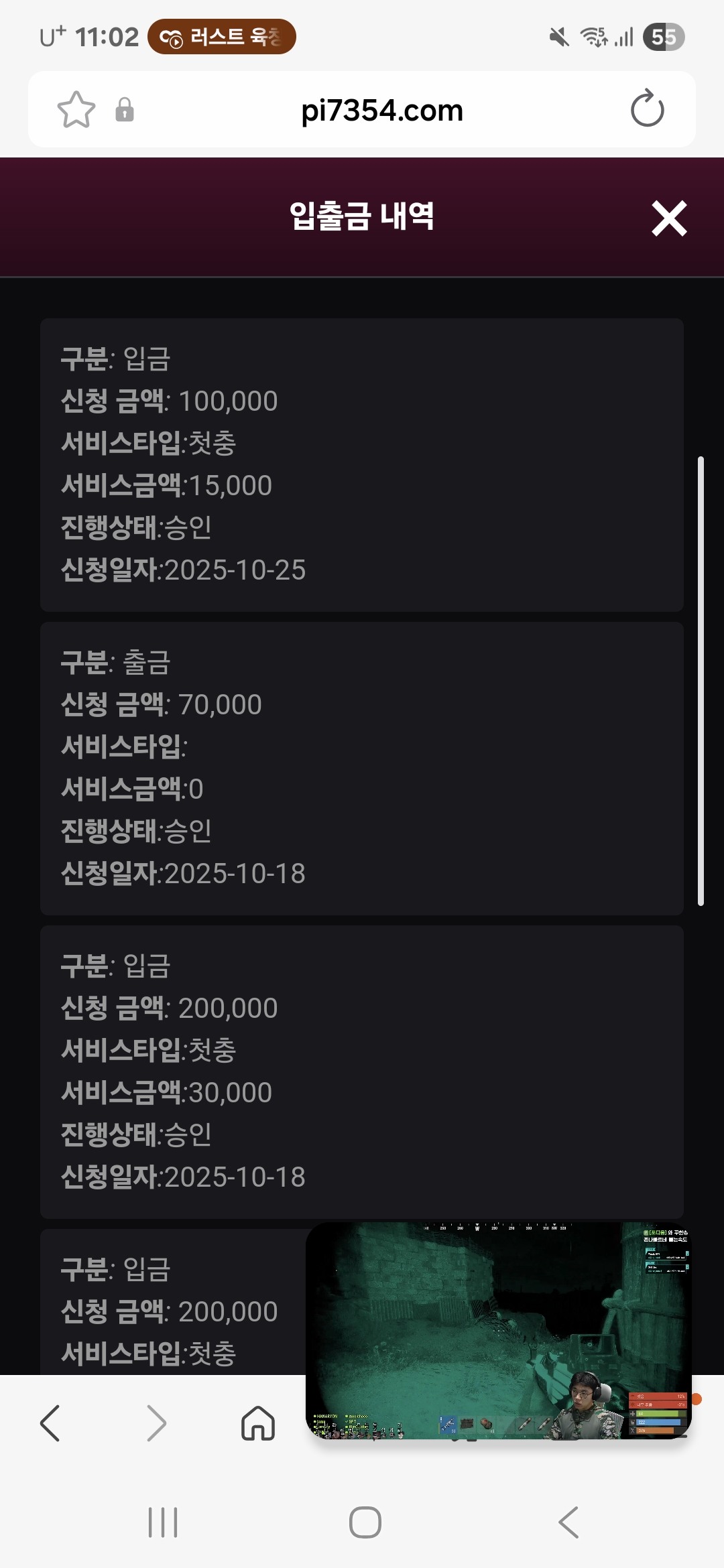Screen dimensions: 724x1568
Task: Tap the muted sound status icon
Action: click(x=558, y=37)
